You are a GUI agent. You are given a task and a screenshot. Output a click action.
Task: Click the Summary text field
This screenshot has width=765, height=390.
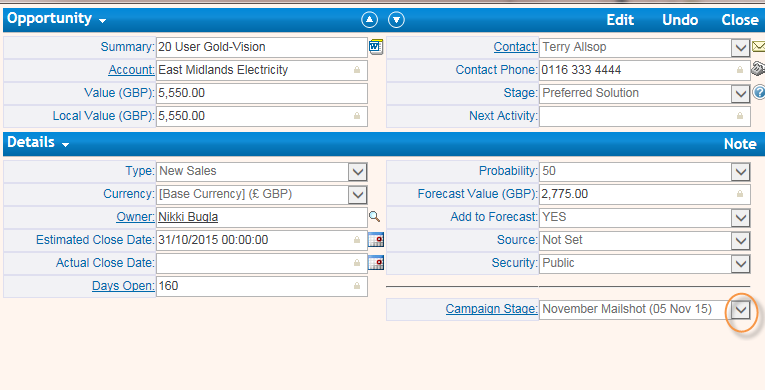pos(262,47)
